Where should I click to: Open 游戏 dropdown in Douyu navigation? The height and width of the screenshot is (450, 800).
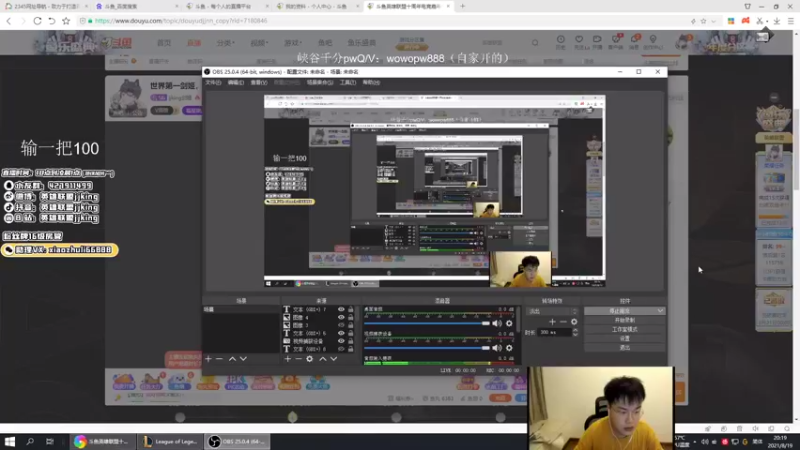click(293, 43)
